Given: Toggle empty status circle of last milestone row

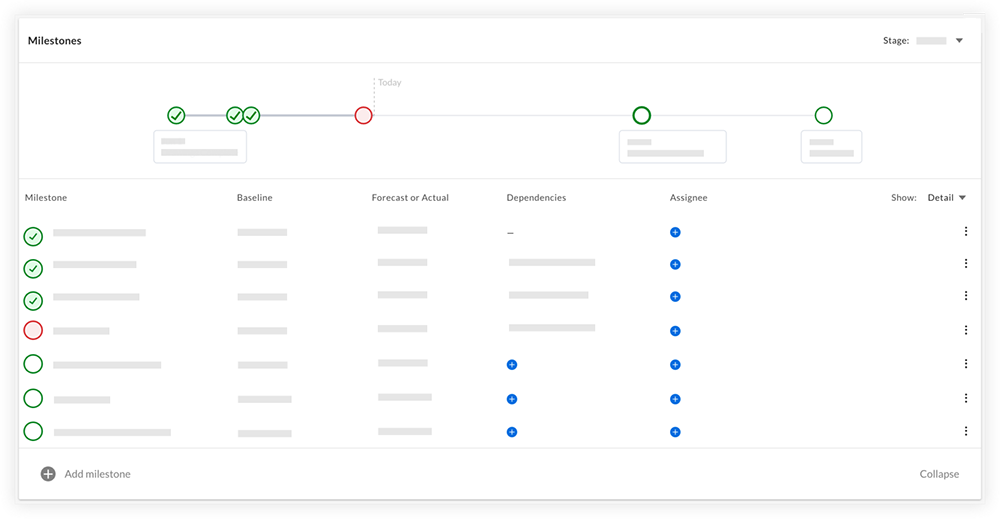Looking at the screenshot, I should click(x=33, y=432).
